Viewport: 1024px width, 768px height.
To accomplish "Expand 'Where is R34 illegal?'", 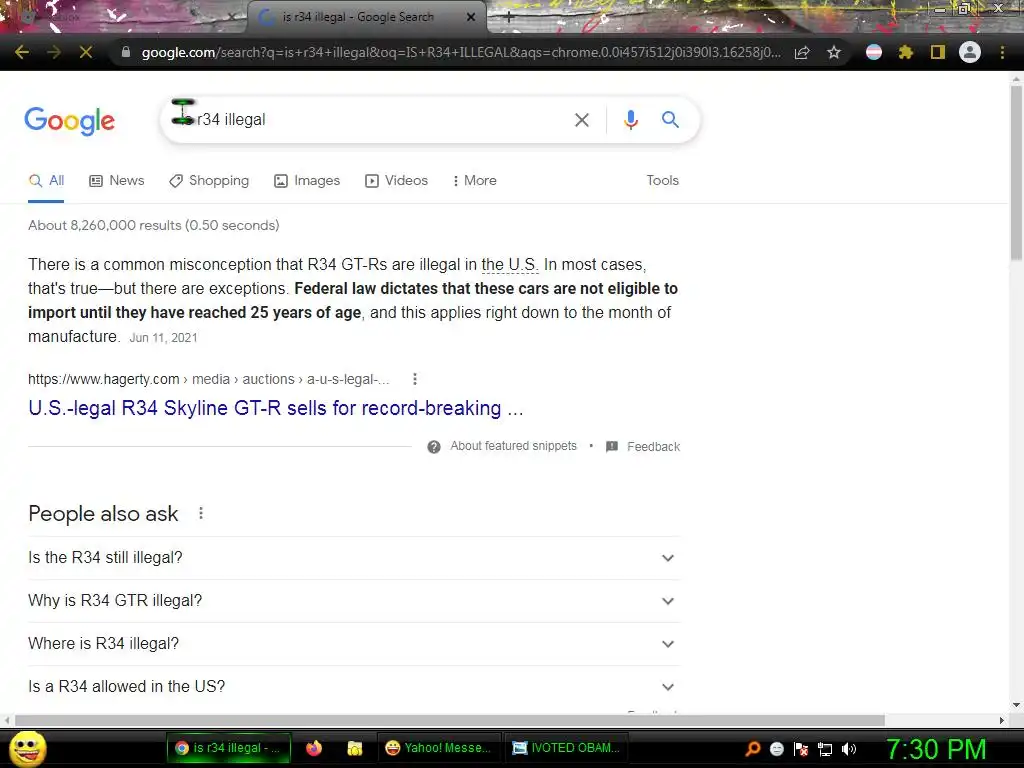I will tap(354, 644).
